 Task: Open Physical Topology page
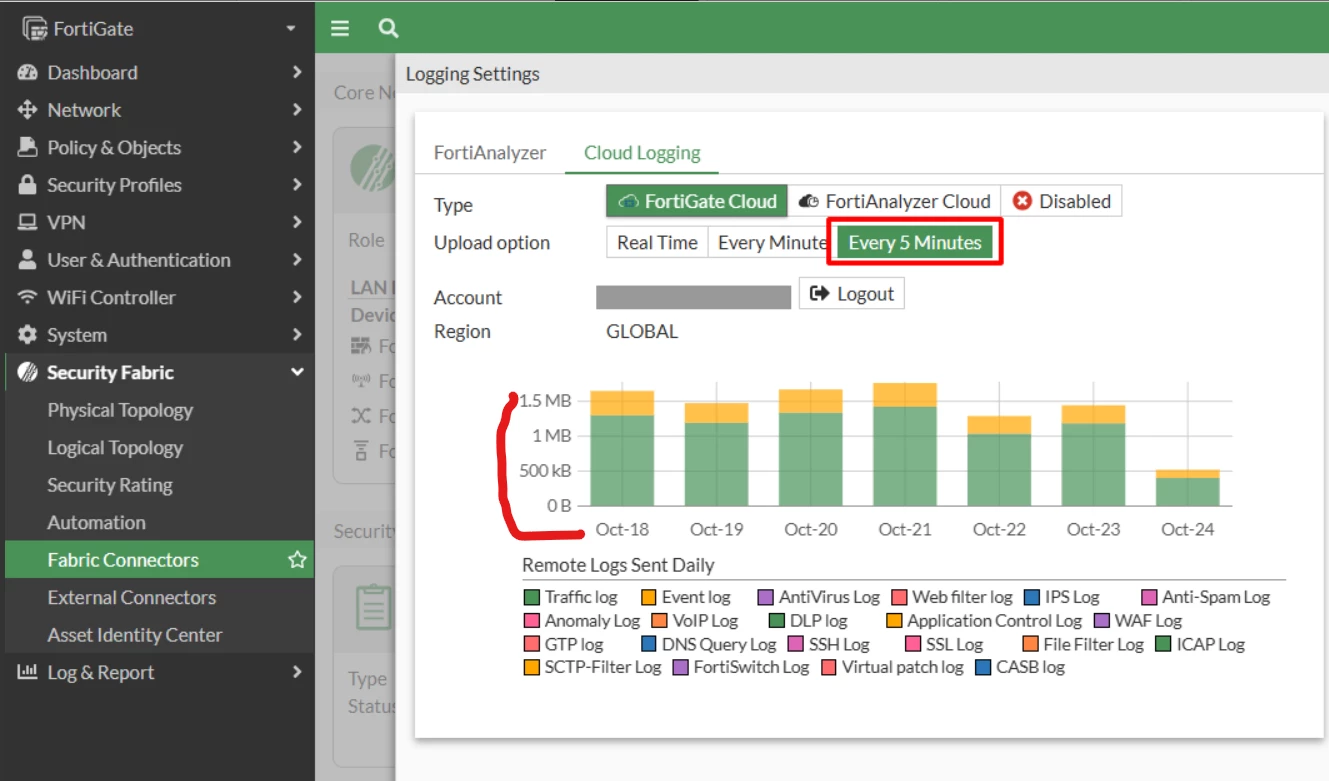click(120, 410)
